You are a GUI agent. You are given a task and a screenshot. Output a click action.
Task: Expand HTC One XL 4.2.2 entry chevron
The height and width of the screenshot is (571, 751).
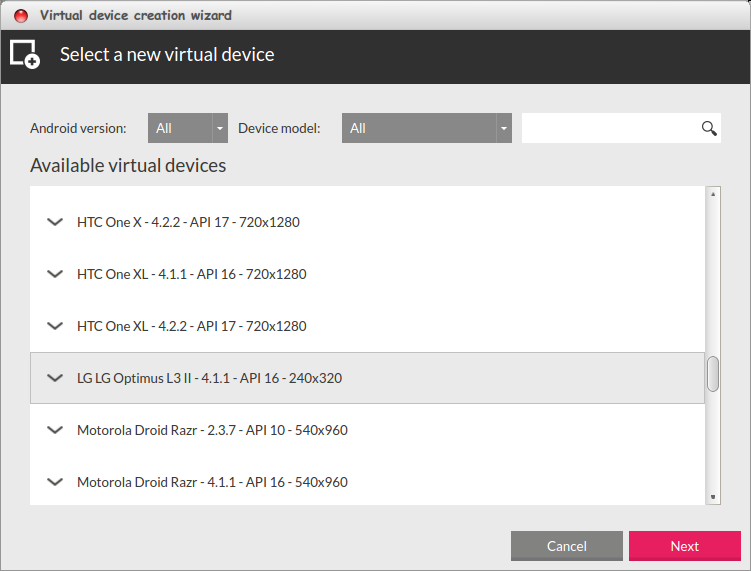click(55, 326)
